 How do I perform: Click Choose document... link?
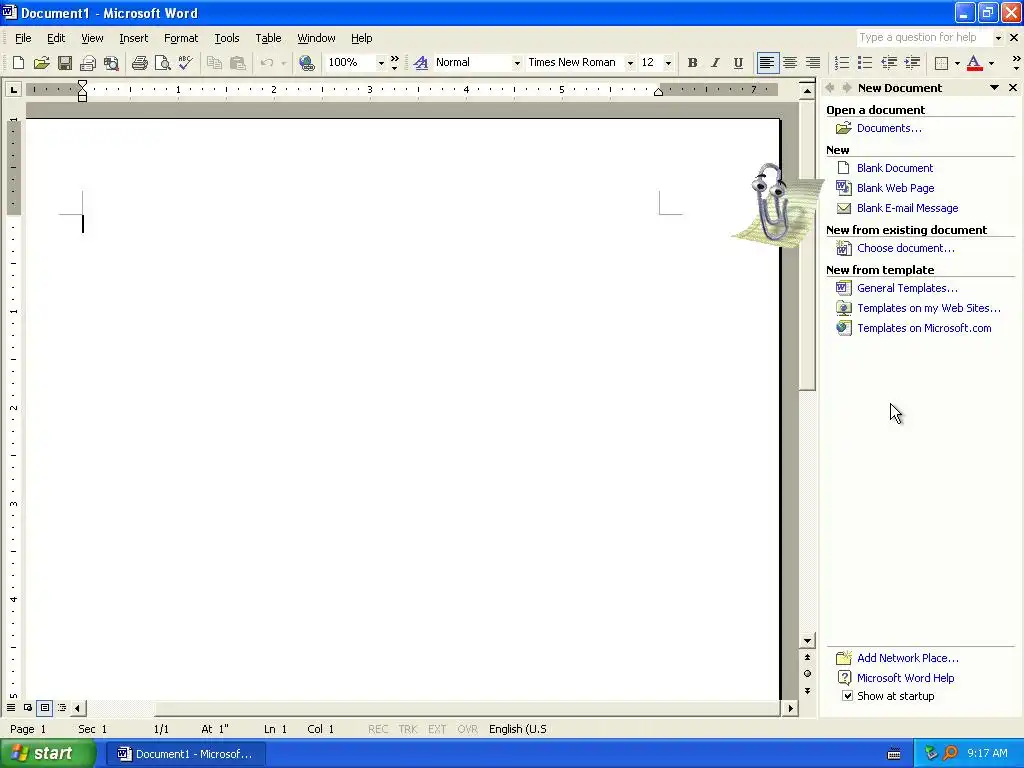[905, 248]
